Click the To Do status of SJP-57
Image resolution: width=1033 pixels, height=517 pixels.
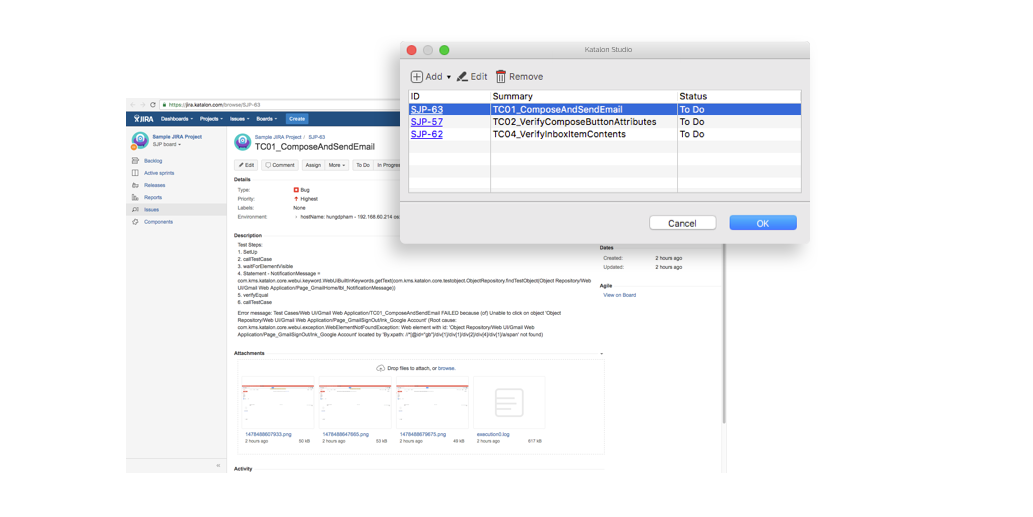tap(692, 122)
